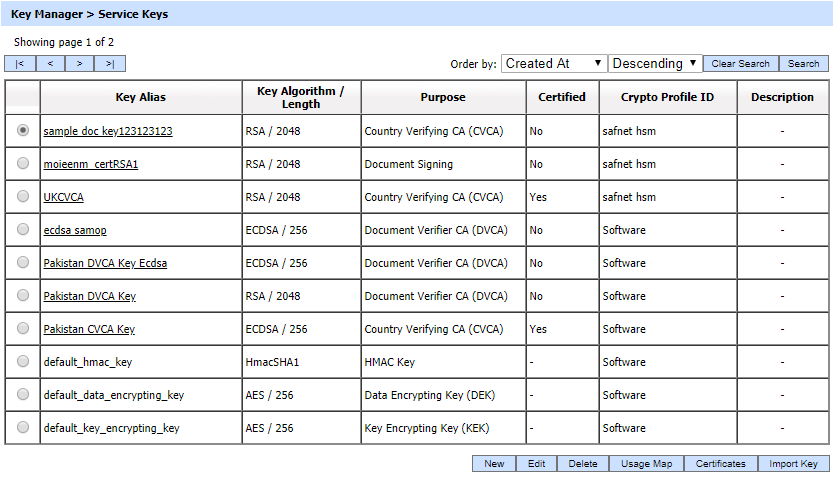Go to the previous page of keys
Image resolution: width=834 pixels, height=478 pixels.
pyautogui.click(x=50, y=64)
